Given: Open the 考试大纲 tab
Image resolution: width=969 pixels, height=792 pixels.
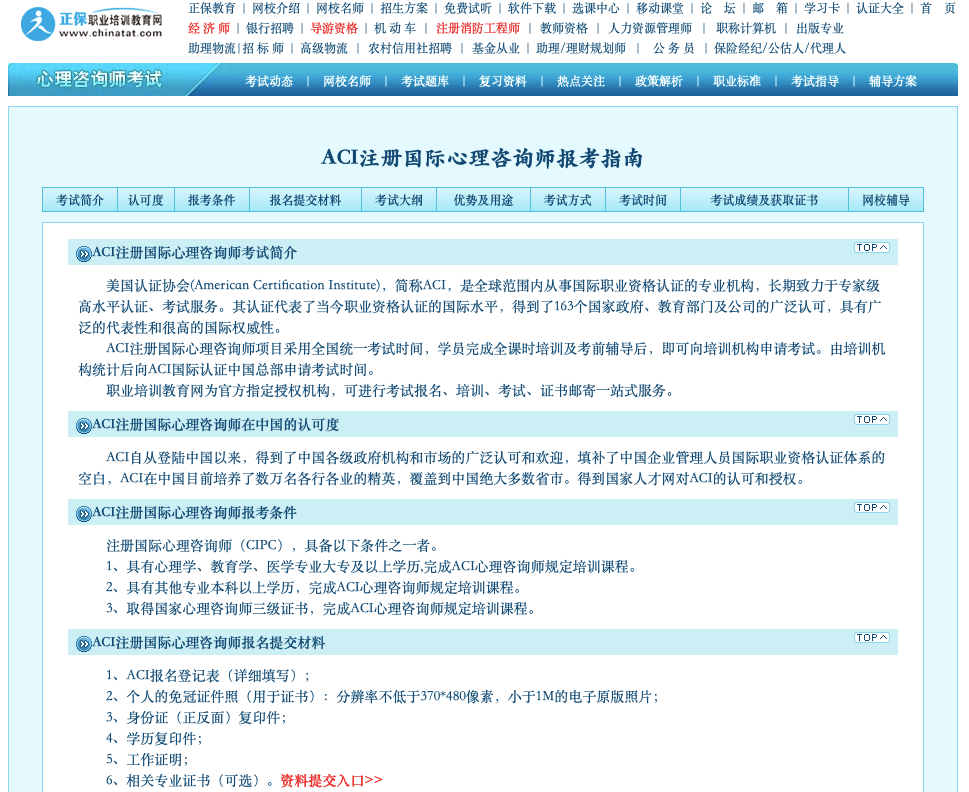Looking at the screenshot, I should pyautogui.click(x=399, y=200).
